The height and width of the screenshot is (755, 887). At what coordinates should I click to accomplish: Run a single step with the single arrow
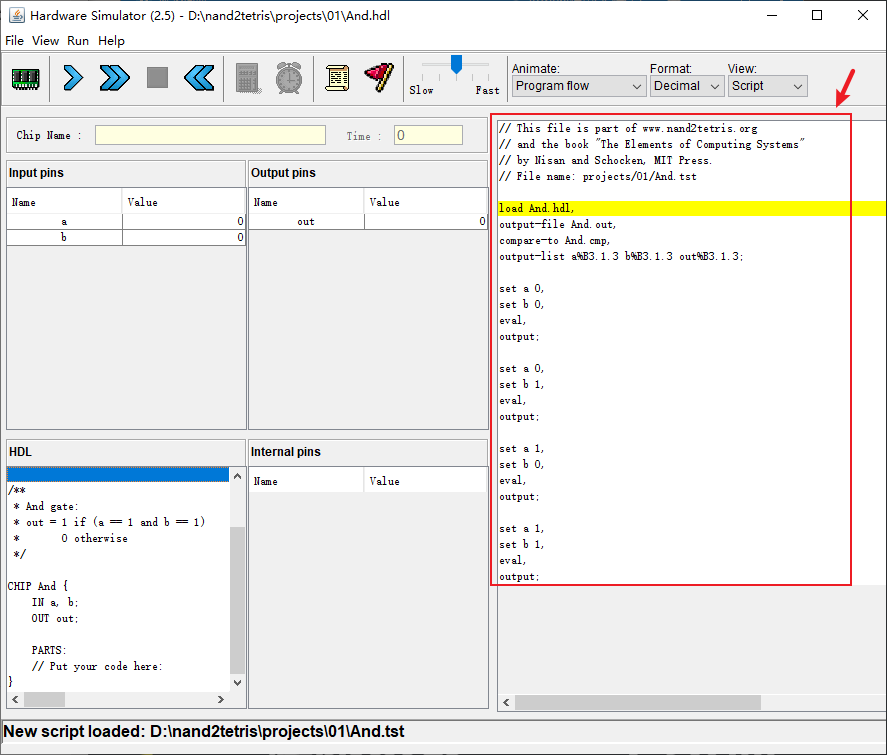tap(73, 78)
